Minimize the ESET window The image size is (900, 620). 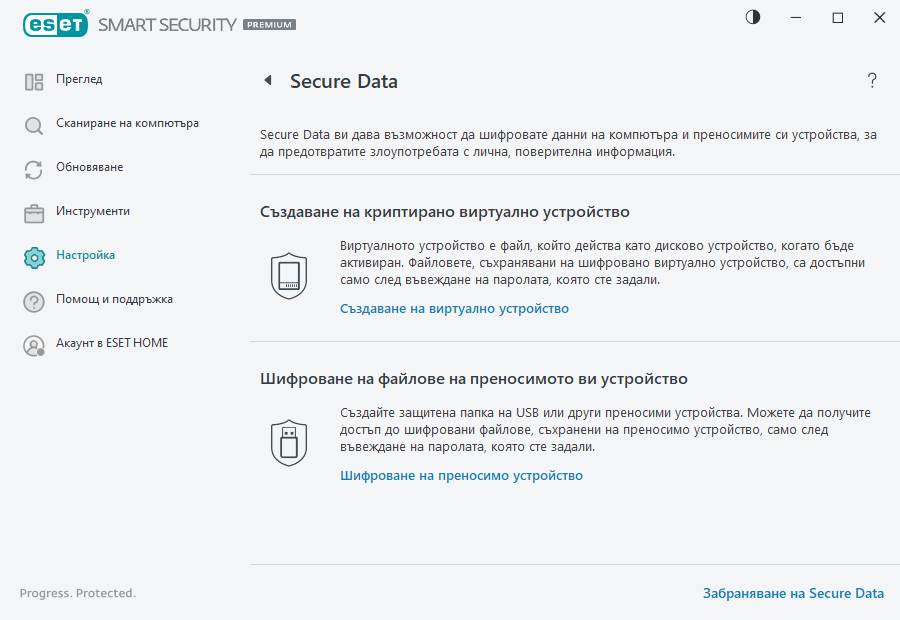click(x=795, y=17)
